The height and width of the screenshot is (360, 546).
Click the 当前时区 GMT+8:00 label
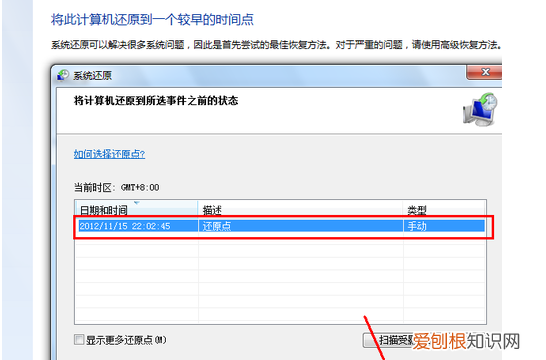coord(117,188)
